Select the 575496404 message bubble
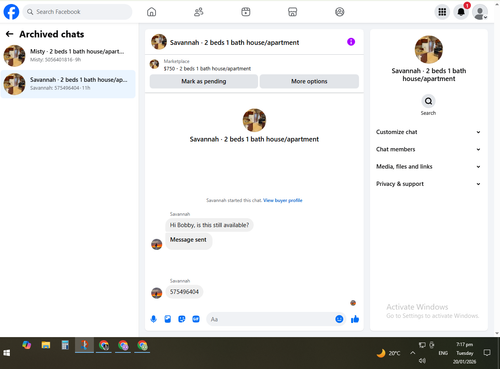 (x=184, y=292)
